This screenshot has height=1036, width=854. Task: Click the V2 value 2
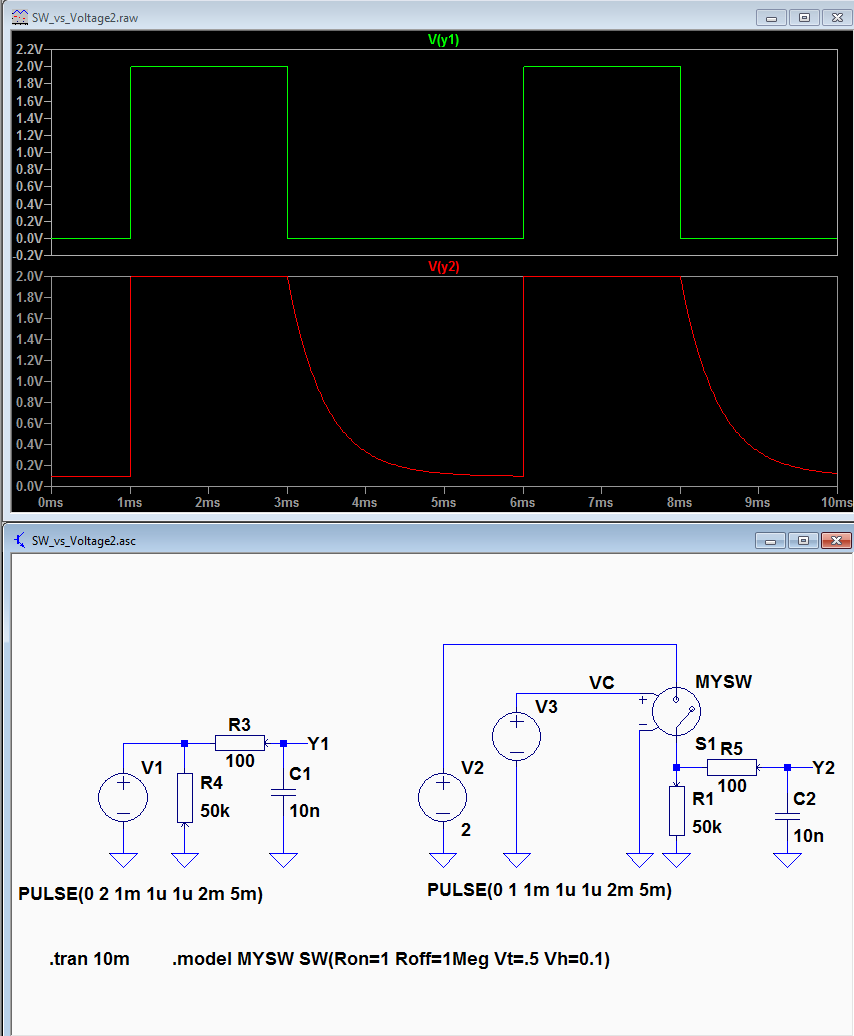pyautogui.click(x=466, y=830)
